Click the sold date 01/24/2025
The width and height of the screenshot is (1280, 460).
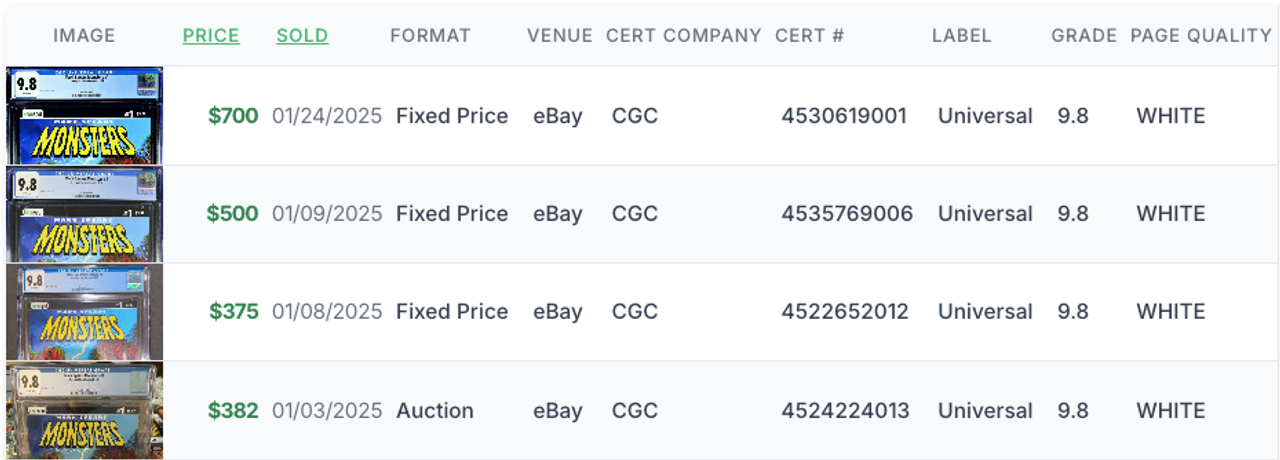(327, 116)
